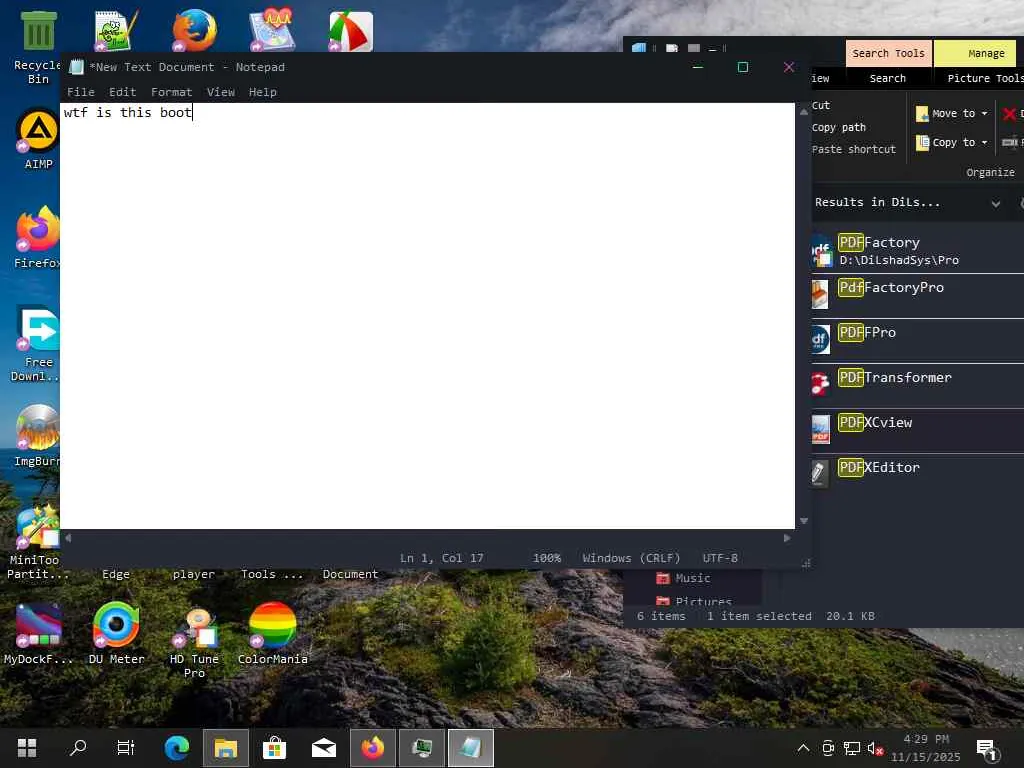Click Notepad text editing area
Viewport: 1024px width, 768px height.
pos(427,315)
